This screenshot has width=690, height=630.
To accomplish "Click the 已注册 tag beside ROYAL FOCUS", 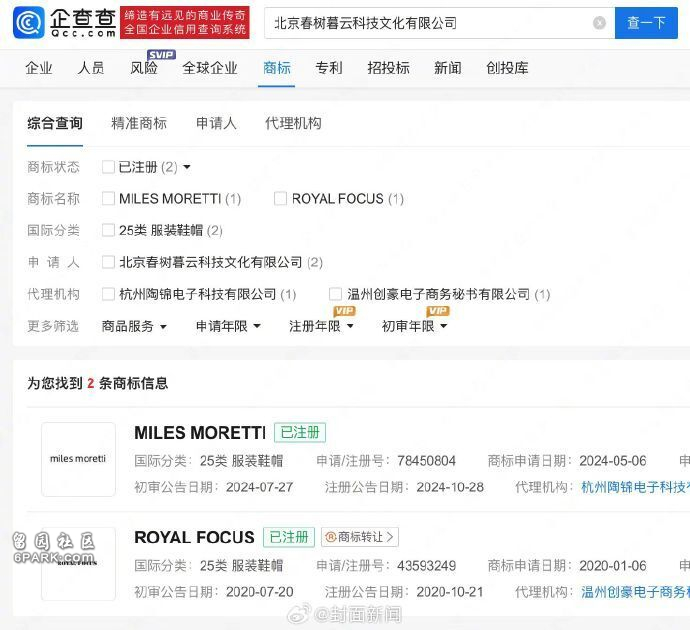I will click(289, 537).
